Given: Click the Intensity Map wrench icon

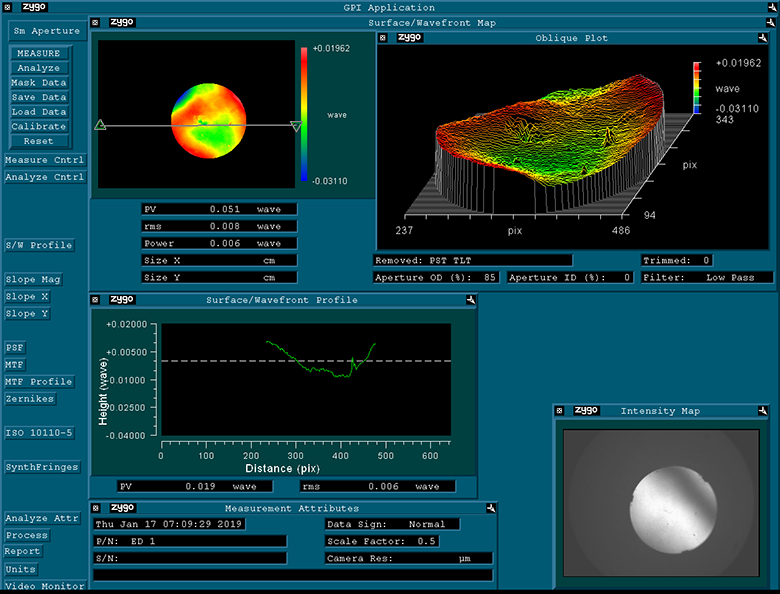Looking at the screenshot, I should pyautogui.click(x=763, y=410).
